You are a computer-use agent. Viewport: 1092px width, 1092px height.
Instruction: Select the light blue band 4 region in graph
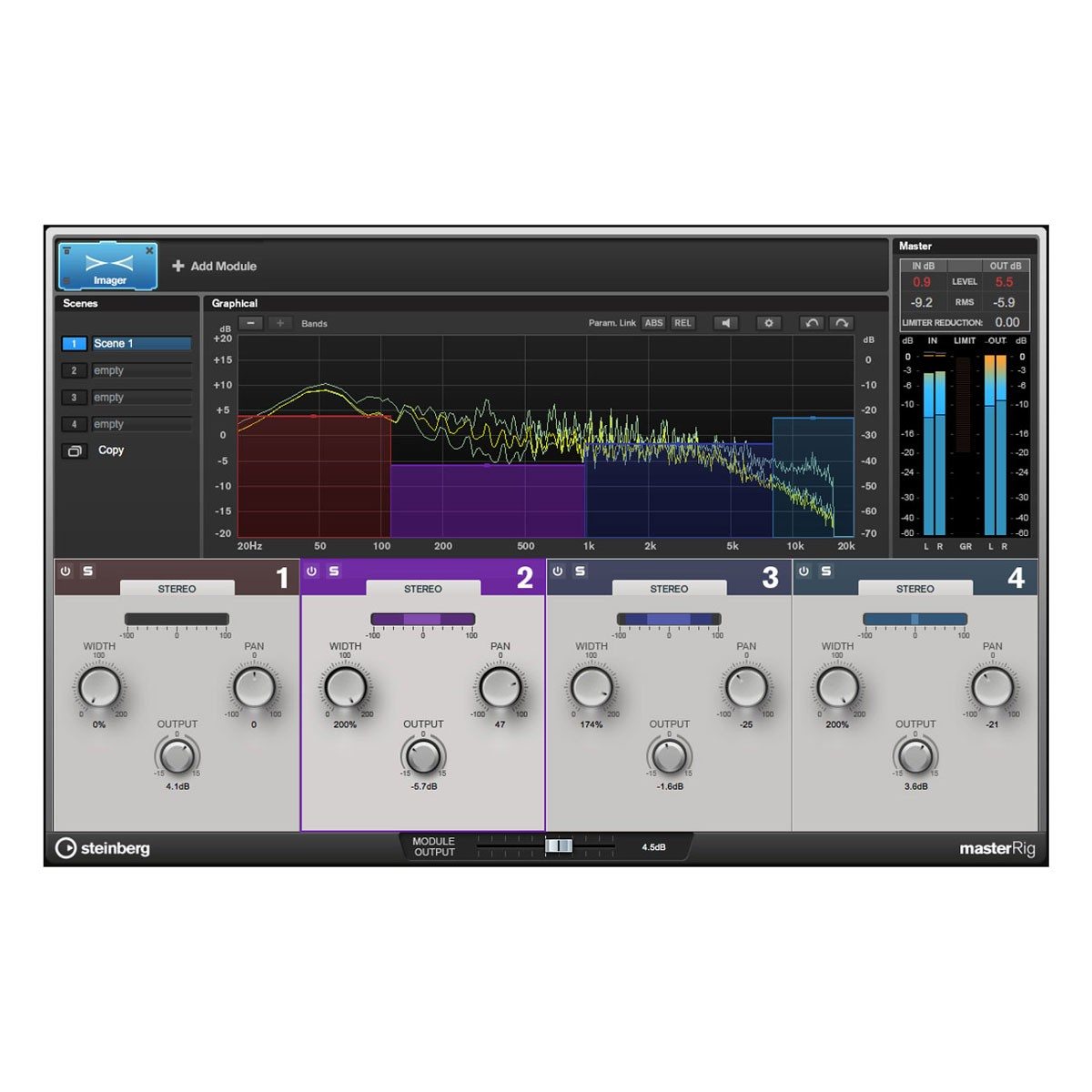(813, 478)
